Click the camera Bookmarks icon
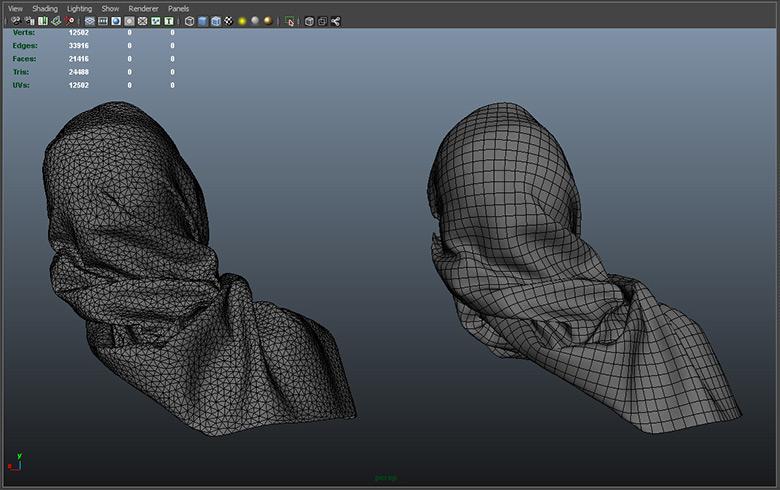The height and width of the screenshot is (490, 780). [x=42, y=21]
